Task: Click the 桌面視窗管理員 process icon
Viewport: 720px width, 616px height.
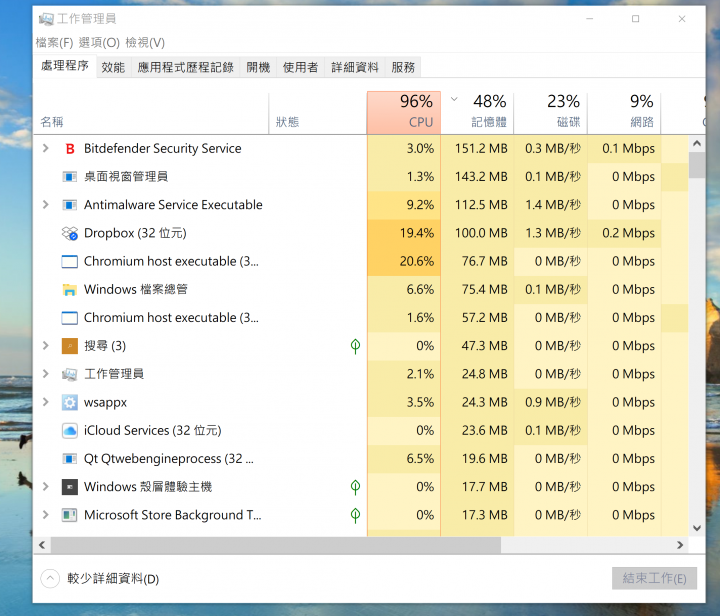Action: (69, 177)
